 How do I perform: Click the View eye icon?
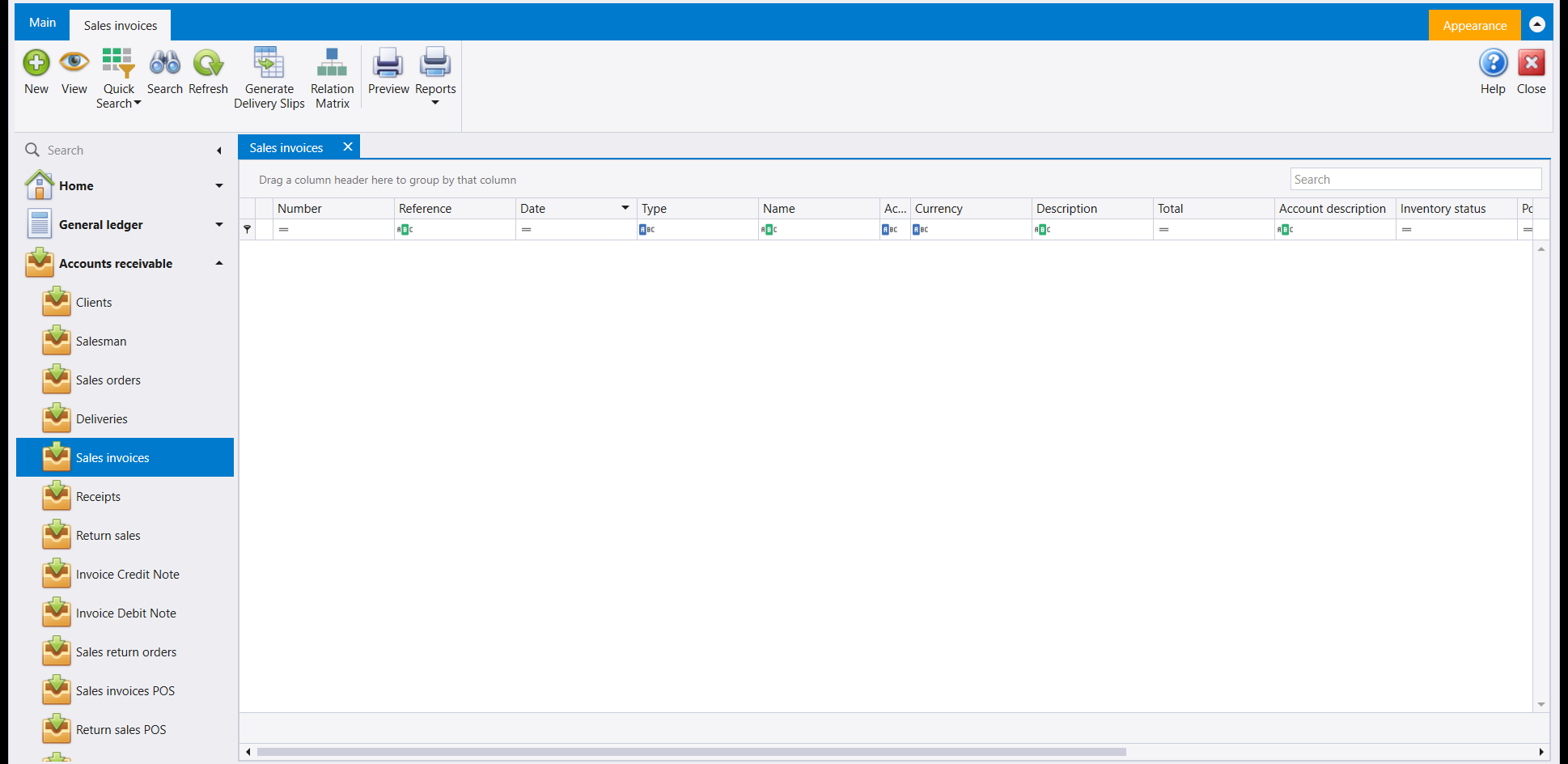[74, 72]
